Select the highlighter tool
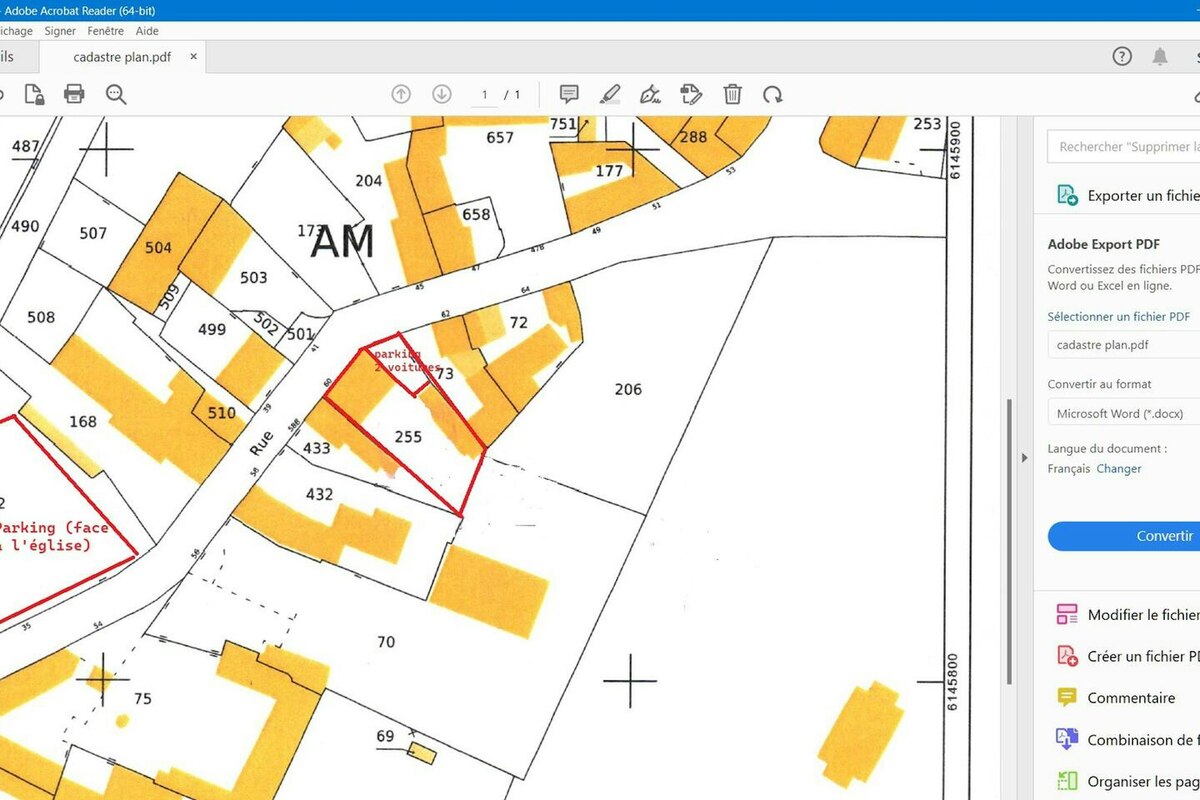Image resolution: width=1200 pixels, height=800 pixels. click(610, 95)
